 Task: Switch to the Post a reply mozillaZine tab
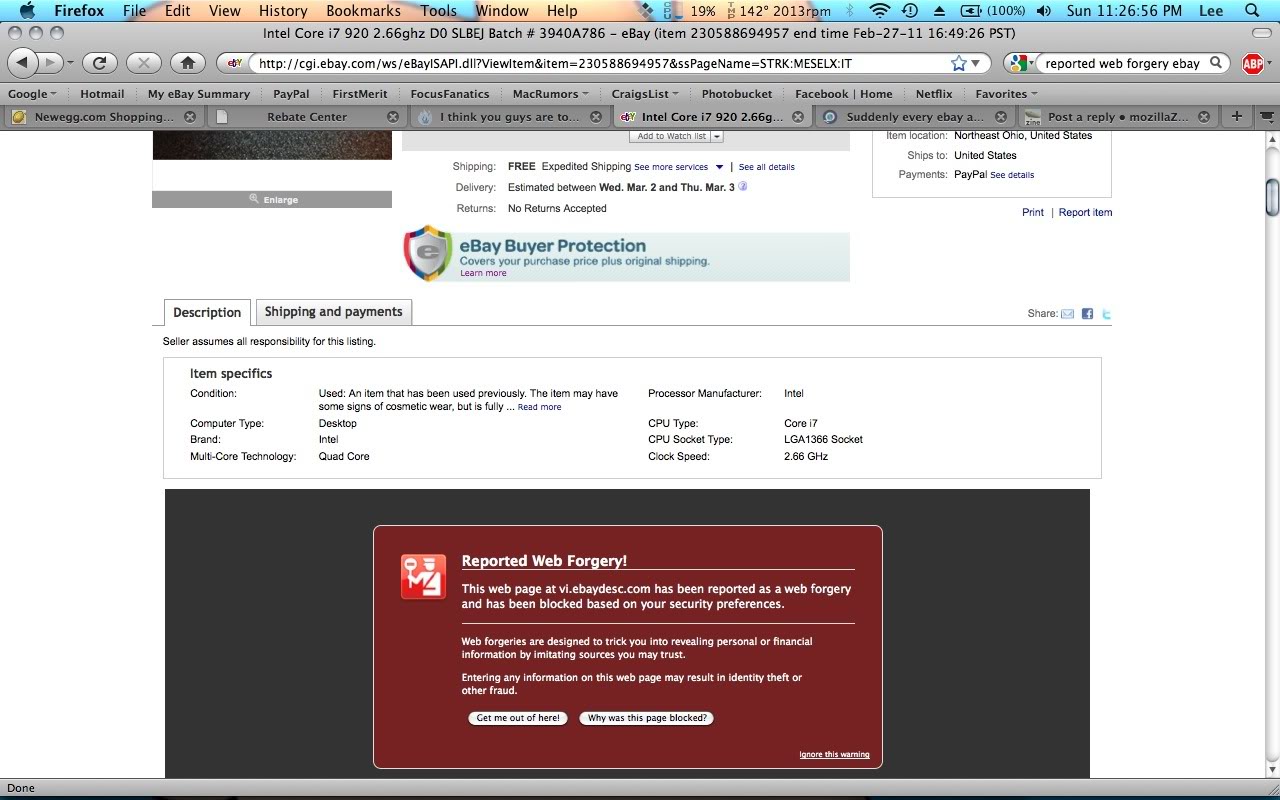click(x=1118, y=117)
